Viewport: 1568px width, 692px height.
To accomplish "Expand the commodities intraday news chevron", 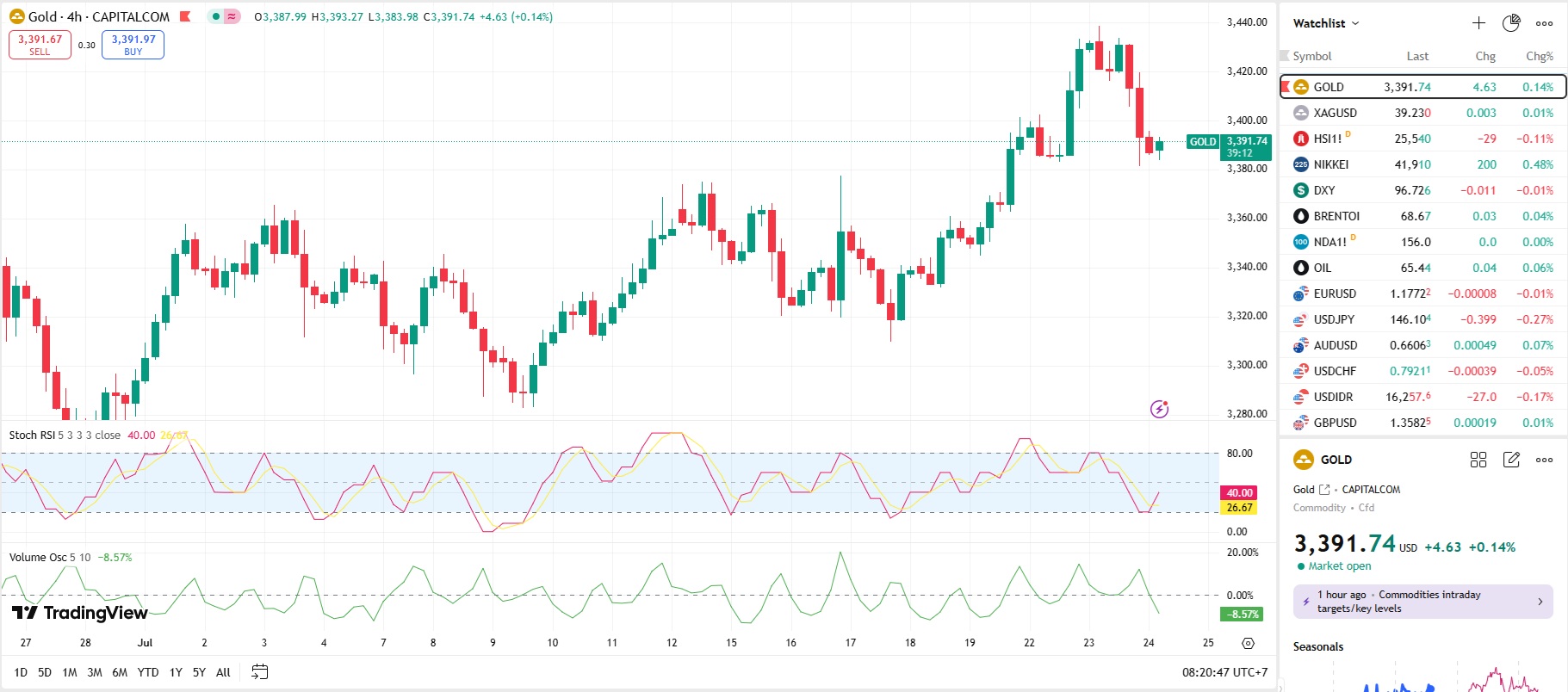I will point(1540,602).
